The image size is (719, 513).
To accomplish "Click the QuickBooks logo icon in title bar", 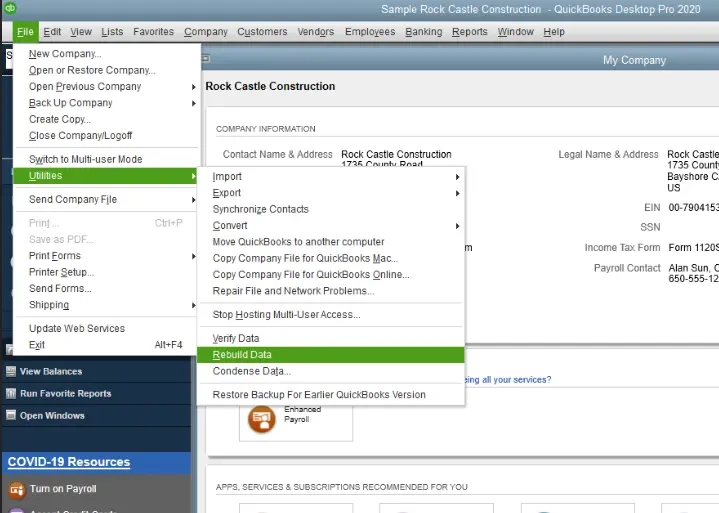I will coord(9,8).
